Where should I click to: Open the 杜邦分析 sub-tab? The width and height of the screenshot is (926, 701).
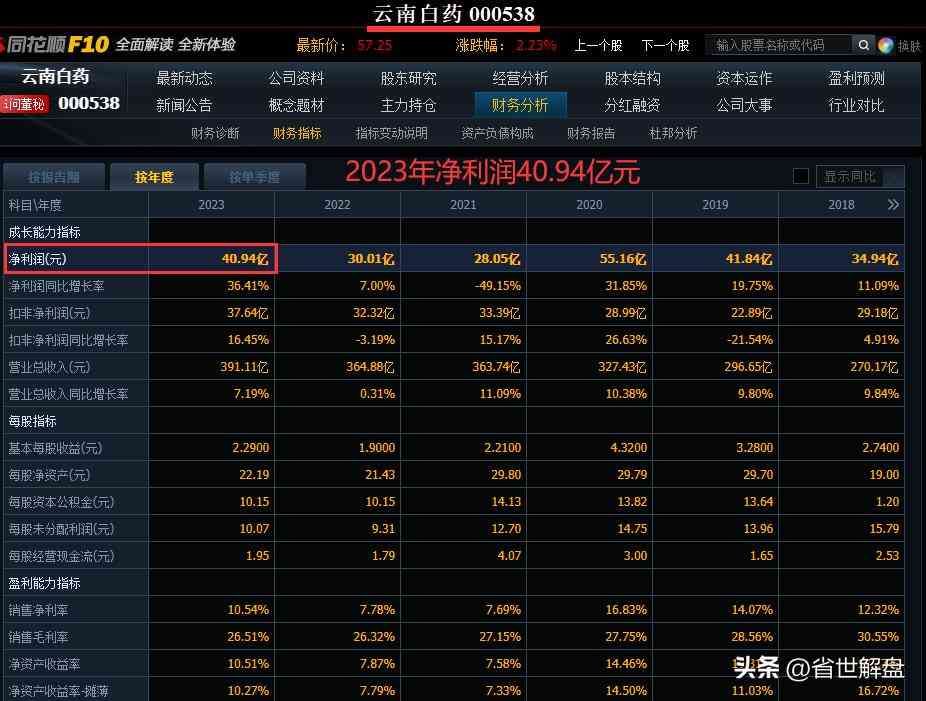(673, 133)
